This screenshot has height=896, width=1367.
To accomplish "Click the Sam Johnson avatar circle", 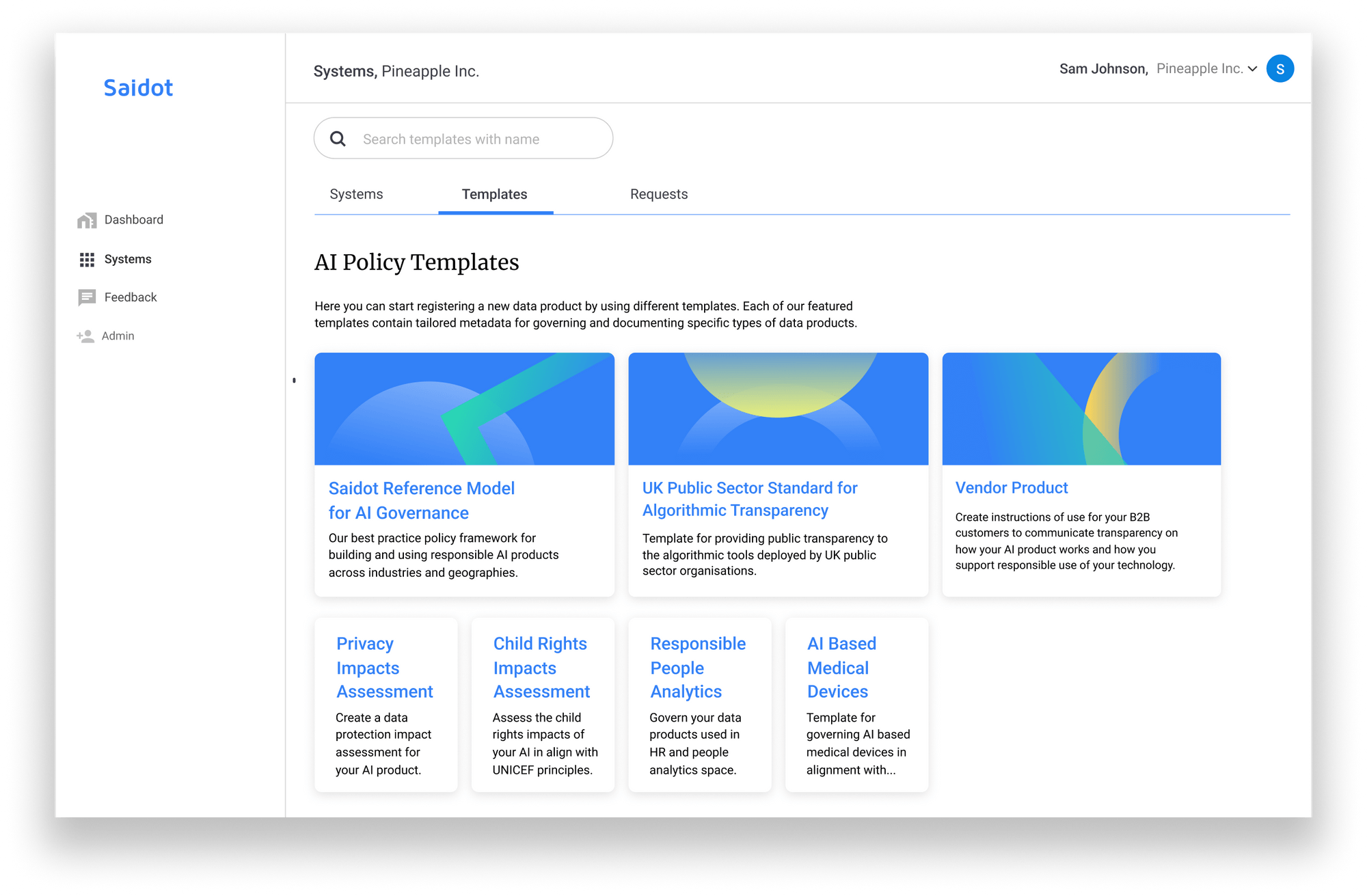I will coord(1280,68).
